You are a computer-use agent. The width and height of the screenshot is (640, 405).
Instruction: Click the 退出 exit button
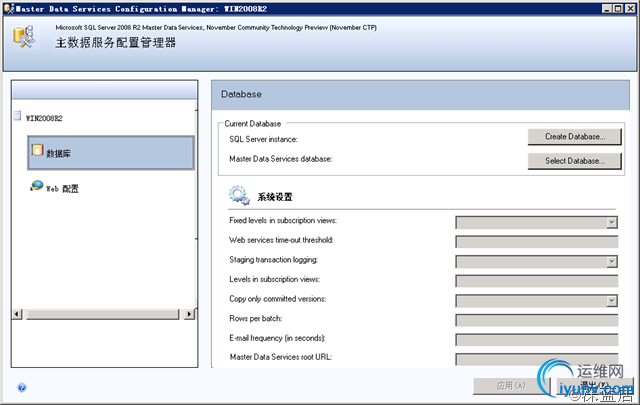point(595,385)
